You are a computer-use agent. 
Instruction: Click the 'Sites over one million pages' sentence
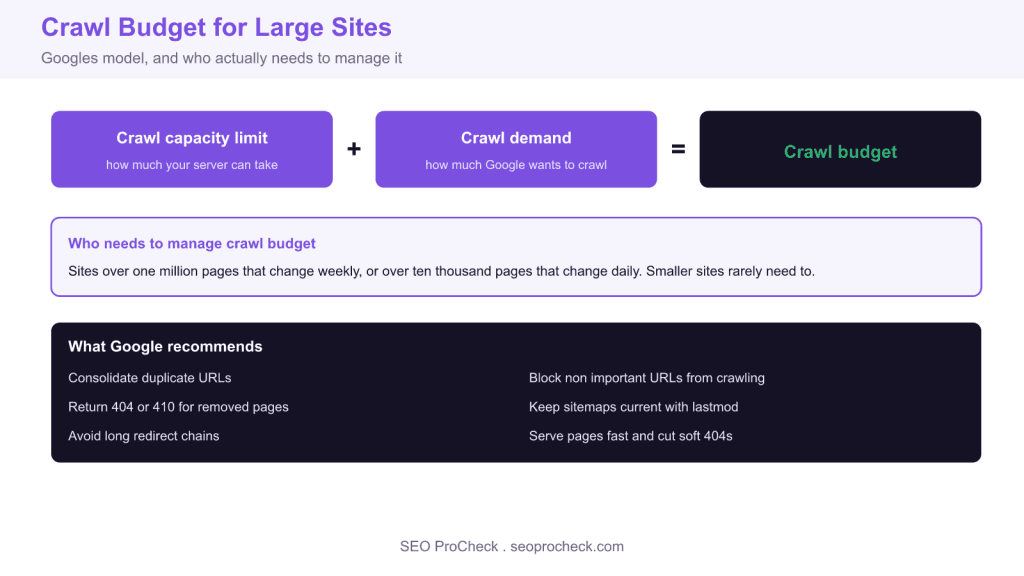[x=441, y=271]
